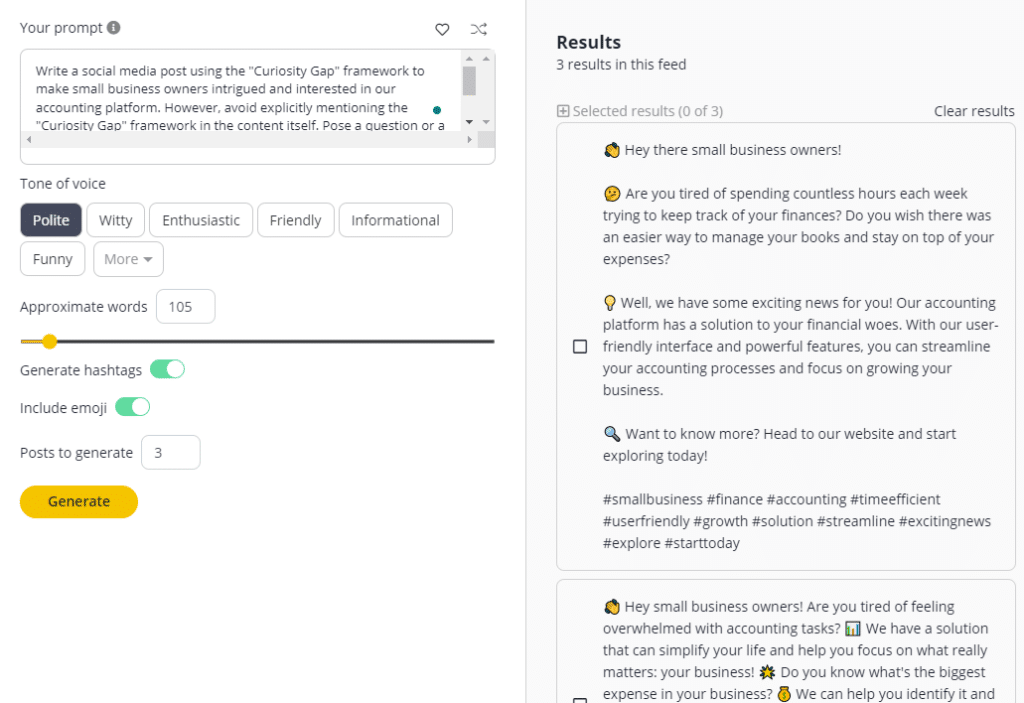Click the thinking face emoji in first post

pyautogui.click(x=612, y=194)
